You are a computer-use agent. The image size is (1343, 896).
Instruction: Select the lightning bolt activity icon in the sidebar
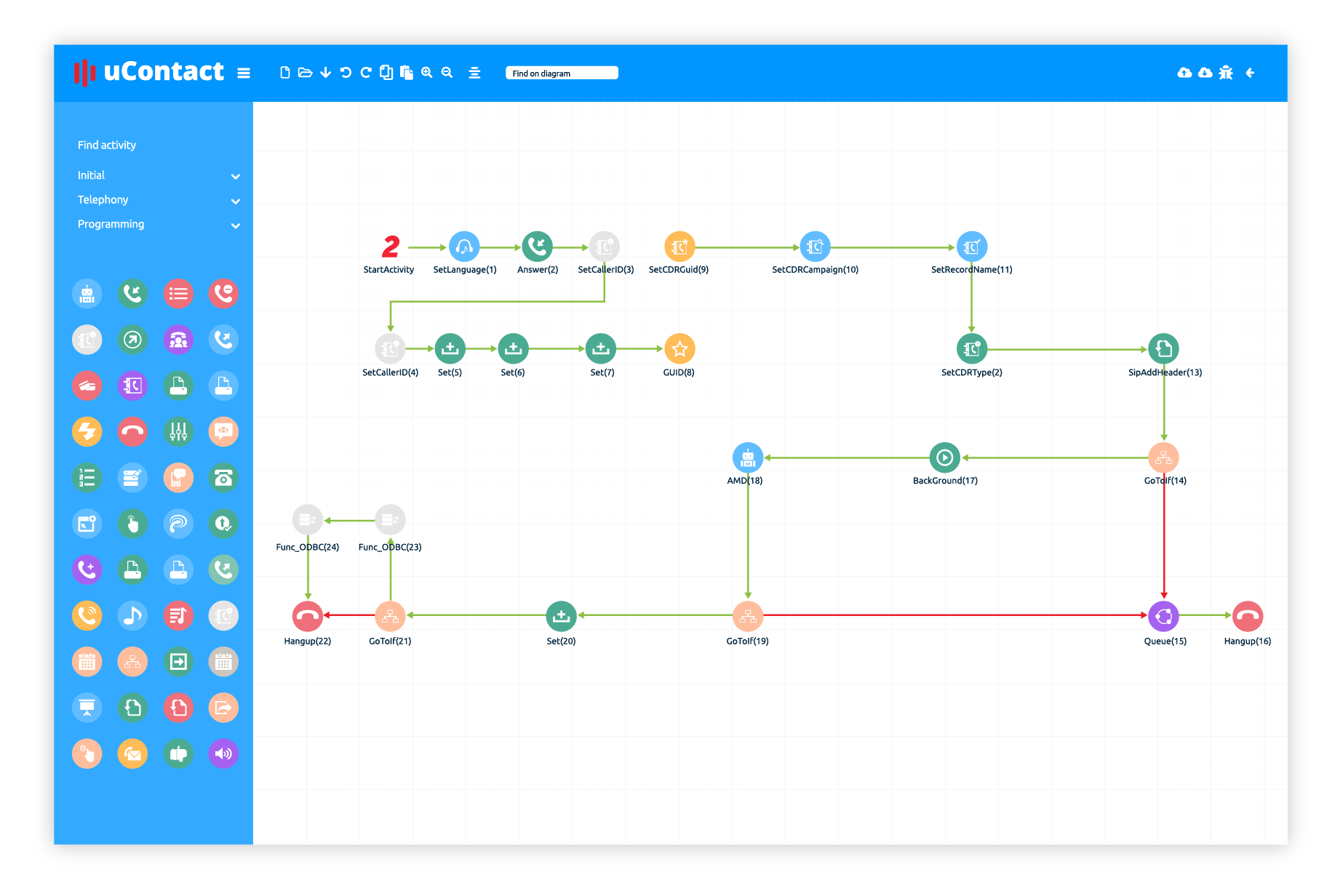tap(87, 431)
